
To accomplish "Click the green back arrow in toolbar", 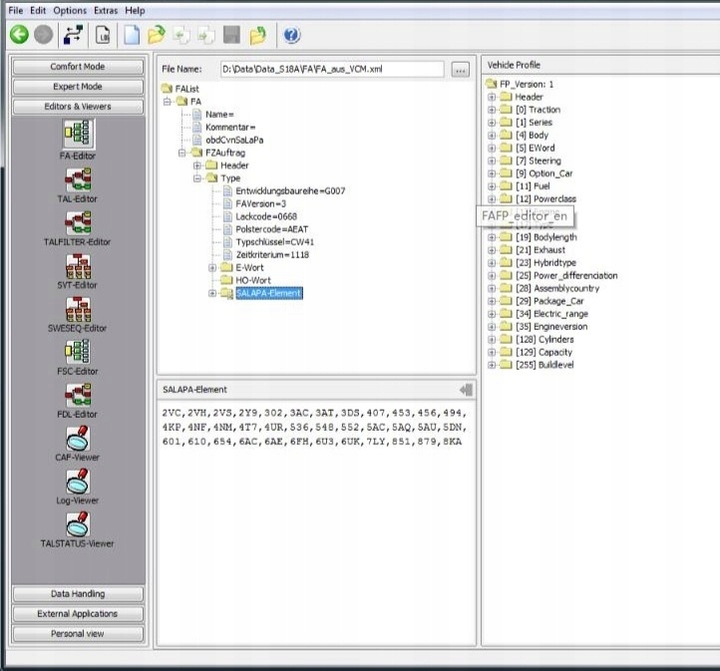I will click(18, 35).
